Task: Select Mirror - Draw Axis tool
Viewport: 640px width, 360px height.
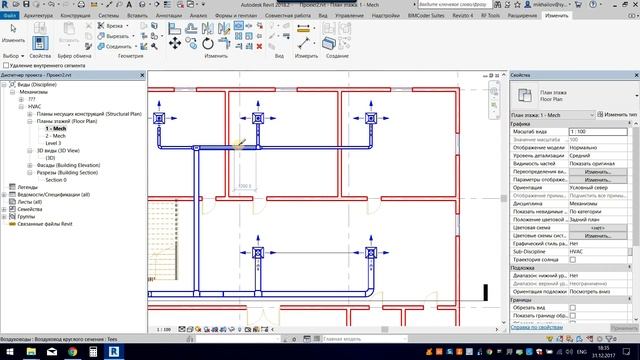Action: (224, 29)
